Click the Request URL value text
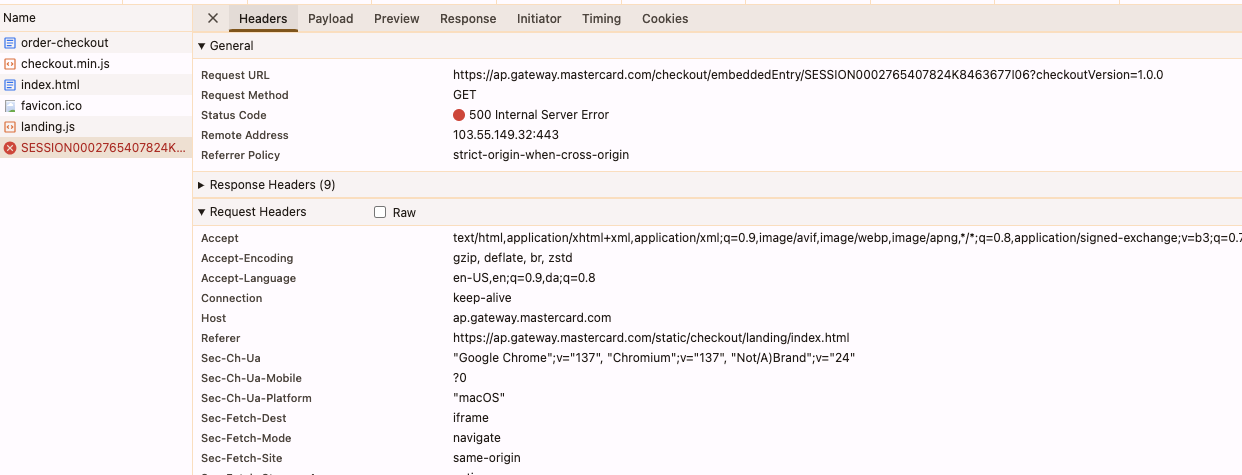 (807, 75)
